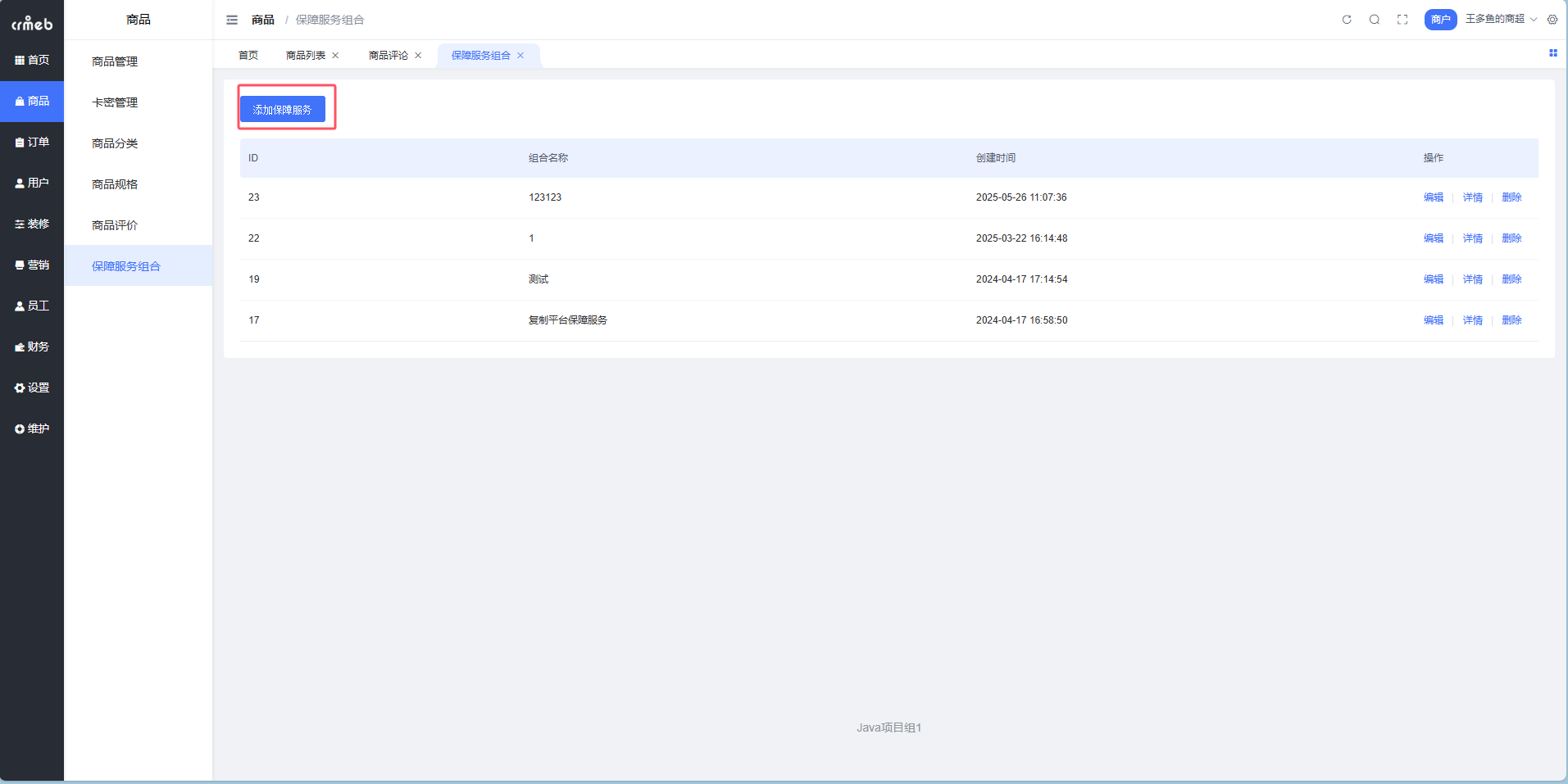Collapse sidebar with hamburger icon

pos(232,20)
